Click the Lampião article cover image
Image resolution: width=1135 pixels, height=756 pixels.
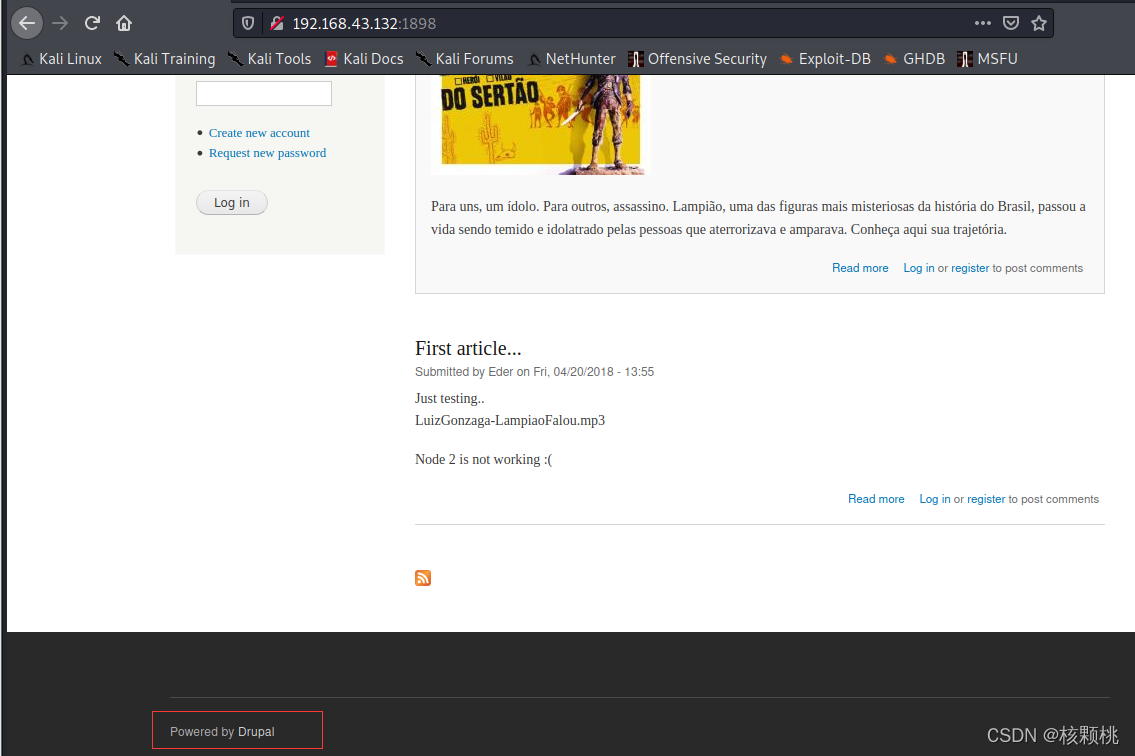pyautogui.click(x=541, y=125)
